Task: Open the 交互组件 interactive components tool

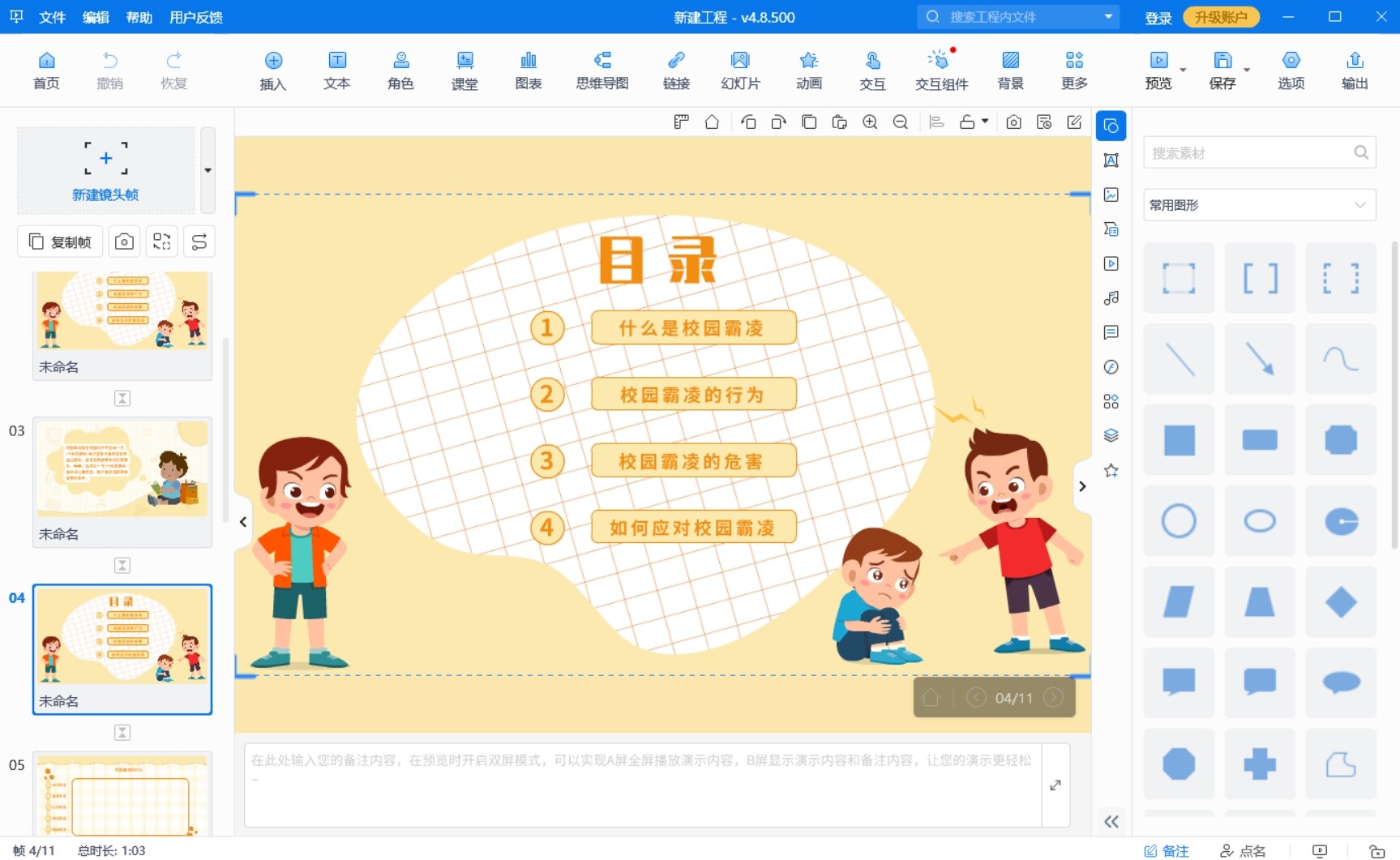Action: [x=941, y=70]
